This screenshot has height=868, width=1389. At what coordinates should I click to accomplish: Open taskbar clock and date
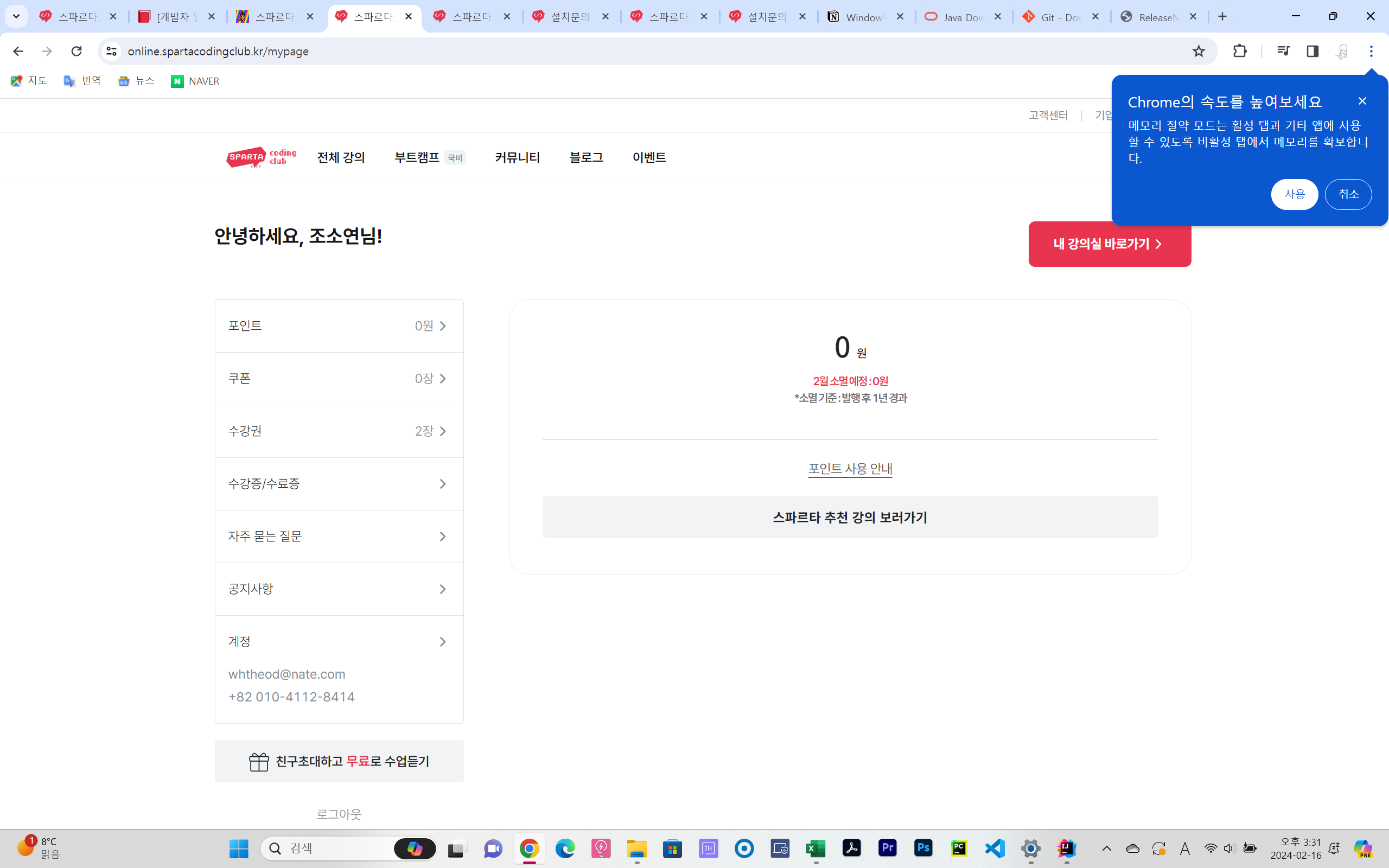[x=1296, y=848]
